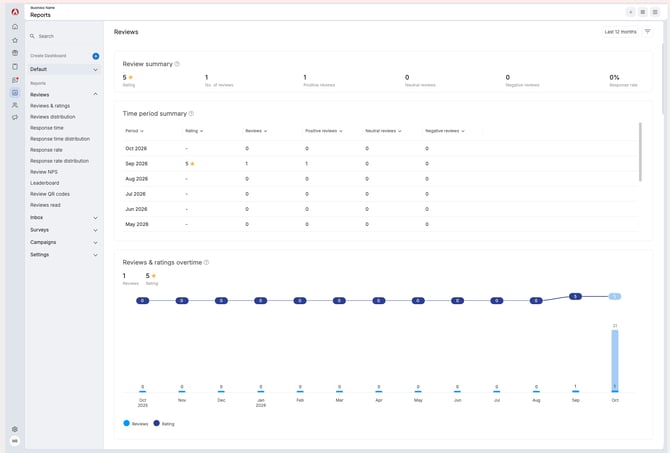670x453 pixels.
Task: Sort by the Period column header
Action: pyautogui.click(x=134, y=131)
